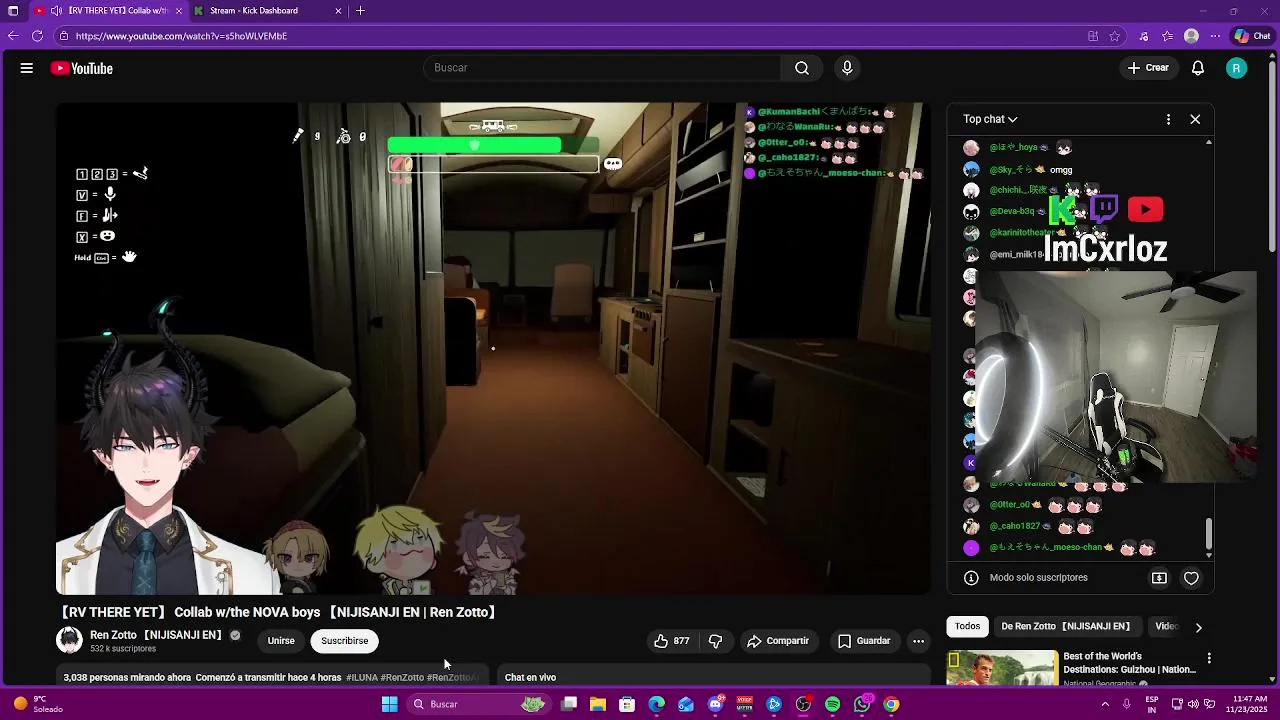Viewport: 1280px width, 720px height.
Task: Expand the Top chat mode dropdown
Action: [x=990, y=119]
